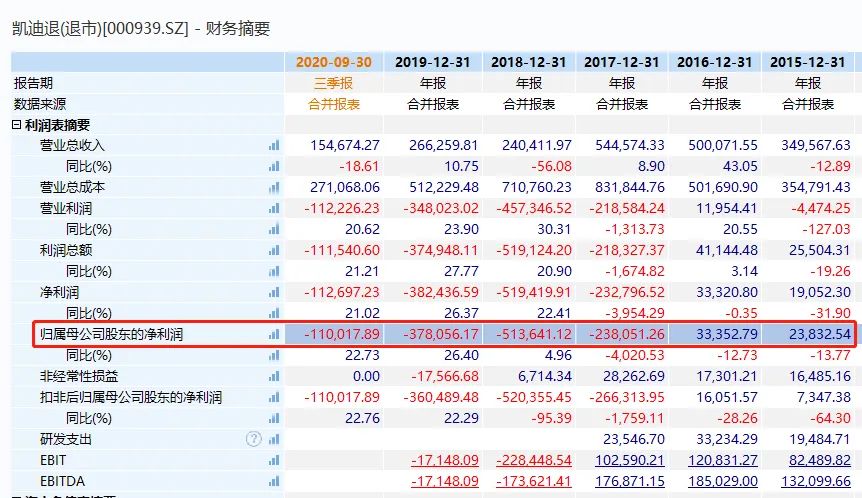Image resolution: width=862 pixels, height=498 pixels.
Task: Open chart icon for 同比(%) under 营业总收入
Action: tap(274, 166)
